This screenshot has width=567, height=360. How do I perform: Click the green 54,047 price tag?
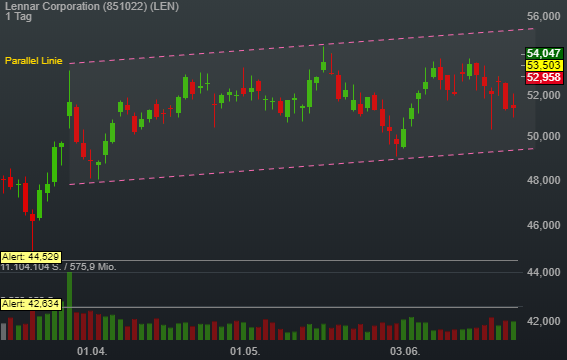(544, 53)
